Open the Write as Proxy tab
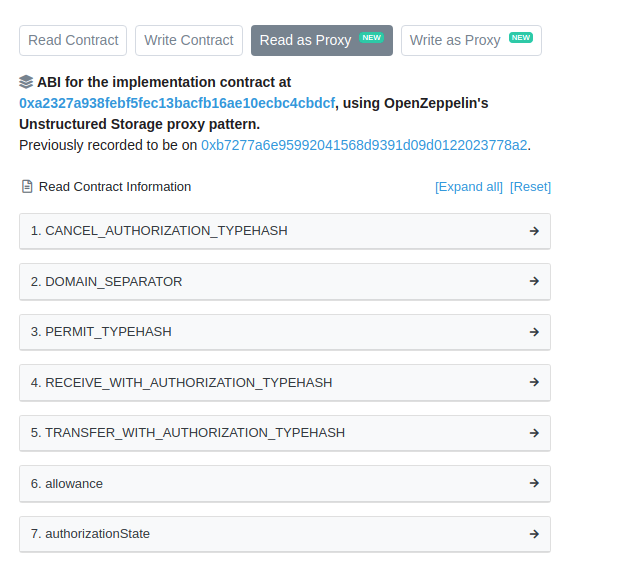The height and width of the screenshot is (570, 634). pyautogui.click(x=471, y=40)
